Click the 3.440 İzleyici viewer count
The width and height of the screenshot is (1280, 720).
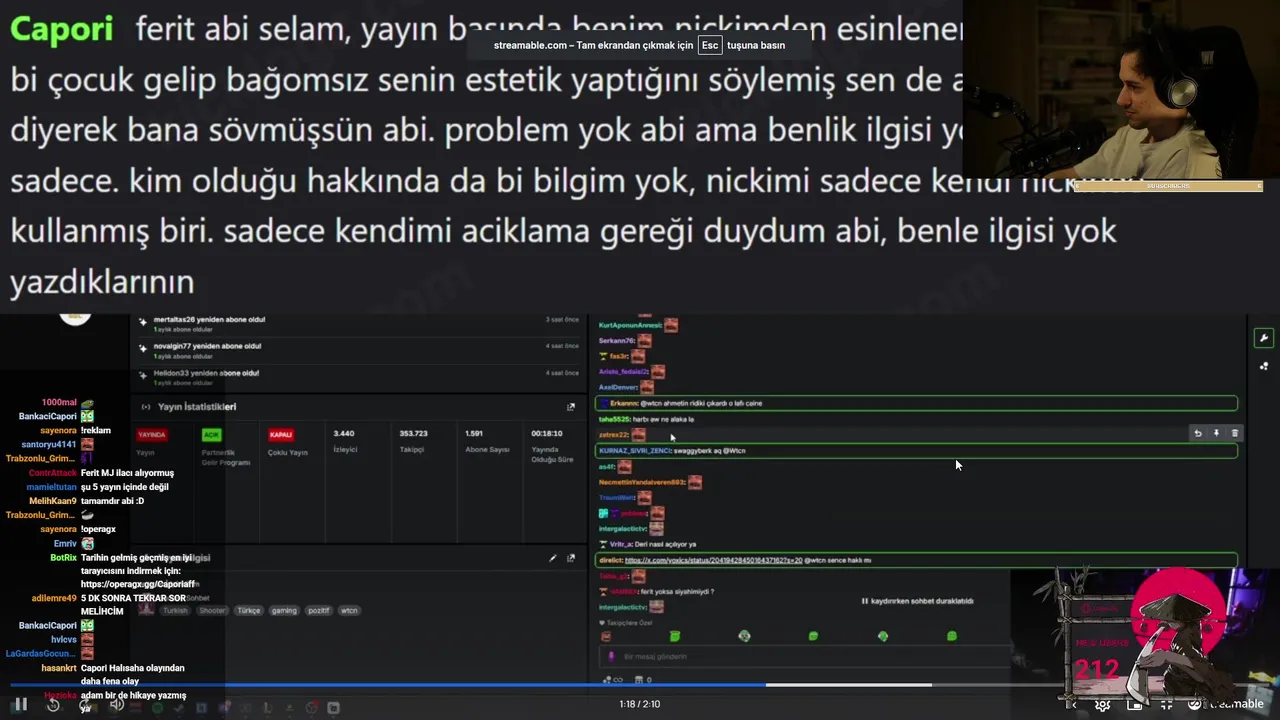[x=344, y=441]
